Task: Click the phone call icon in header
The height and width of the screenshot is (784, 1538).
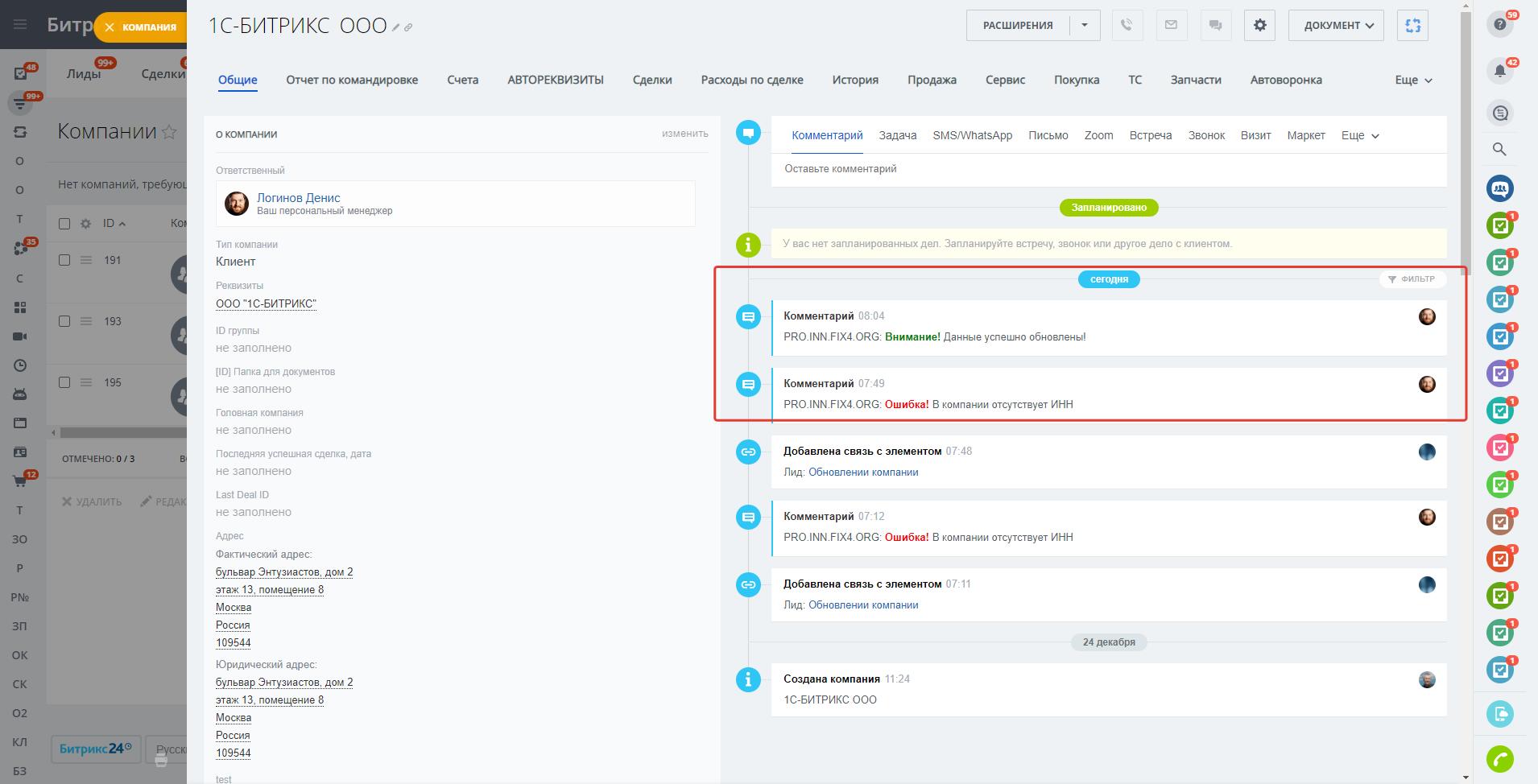Action: click(x=1127, y=25)
